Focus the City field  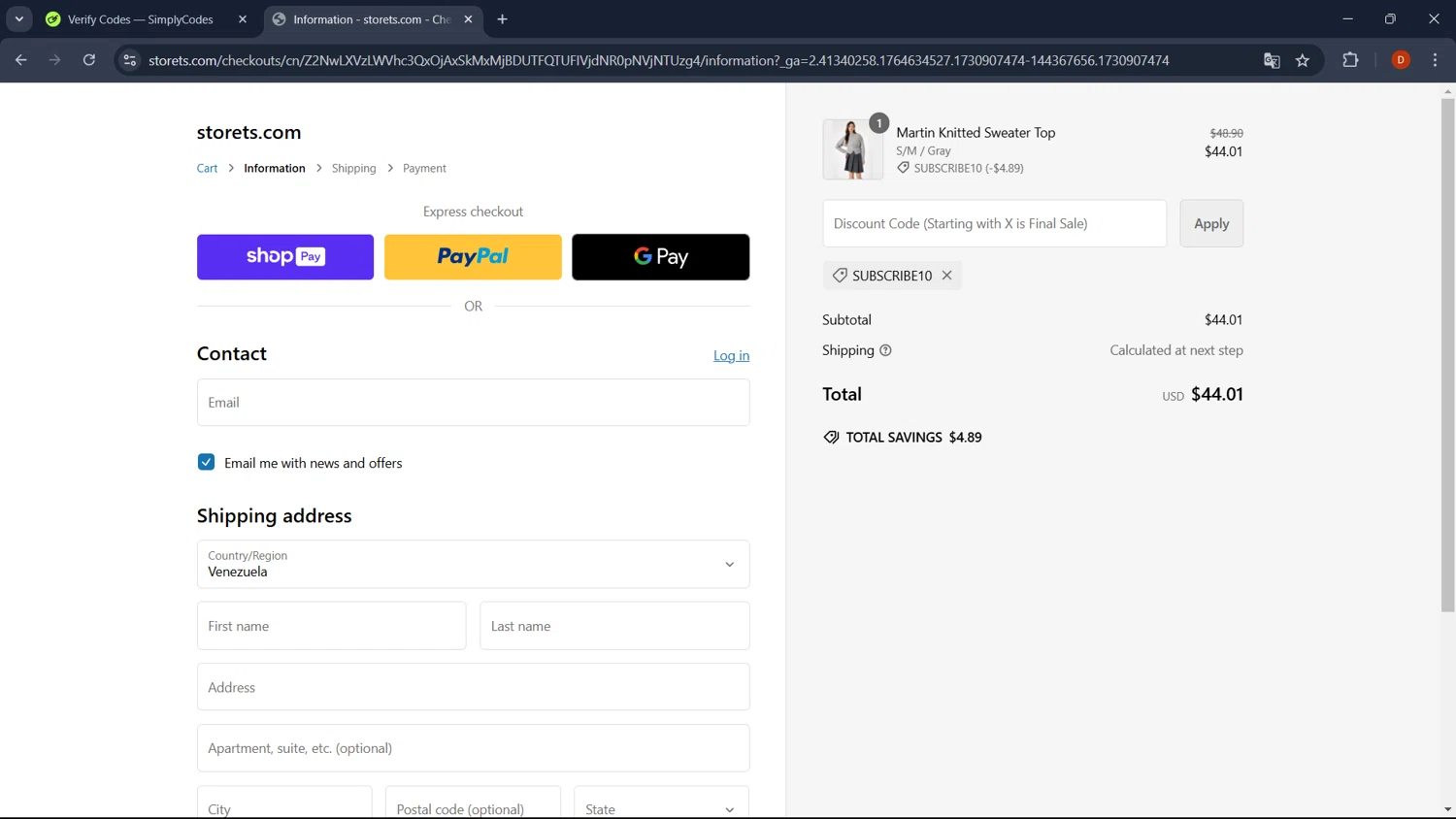click(x=284, y=803)
